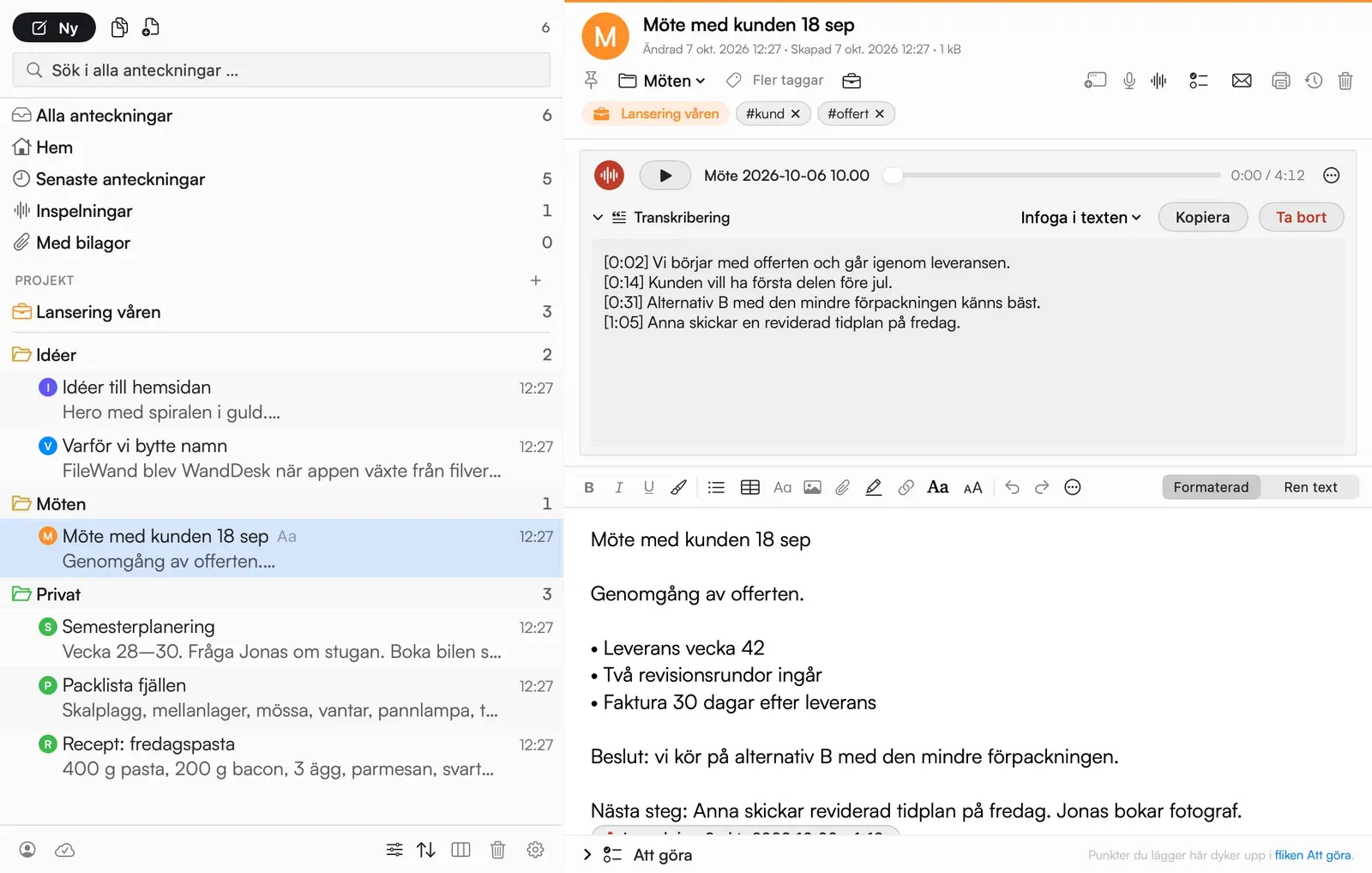The height and width of the screenshot is (873, 1372).
Task: Toggle italic formatting
Action: pyautogui.click(x=618, y=487)
